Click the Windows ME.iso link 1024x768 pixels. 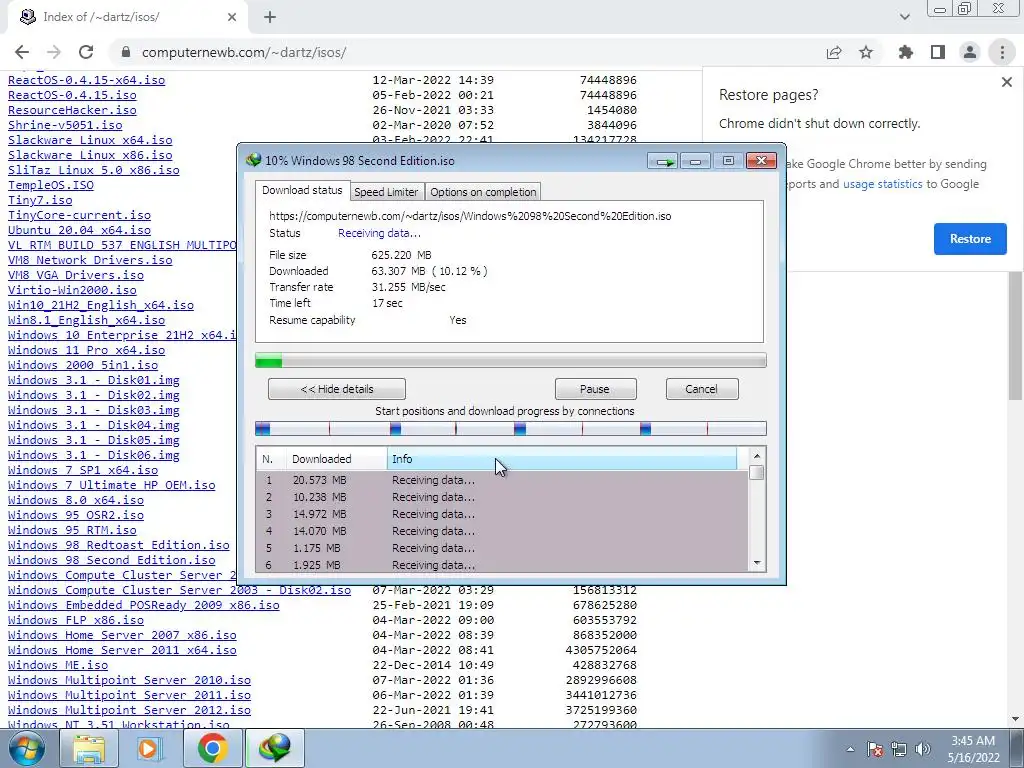58,665
